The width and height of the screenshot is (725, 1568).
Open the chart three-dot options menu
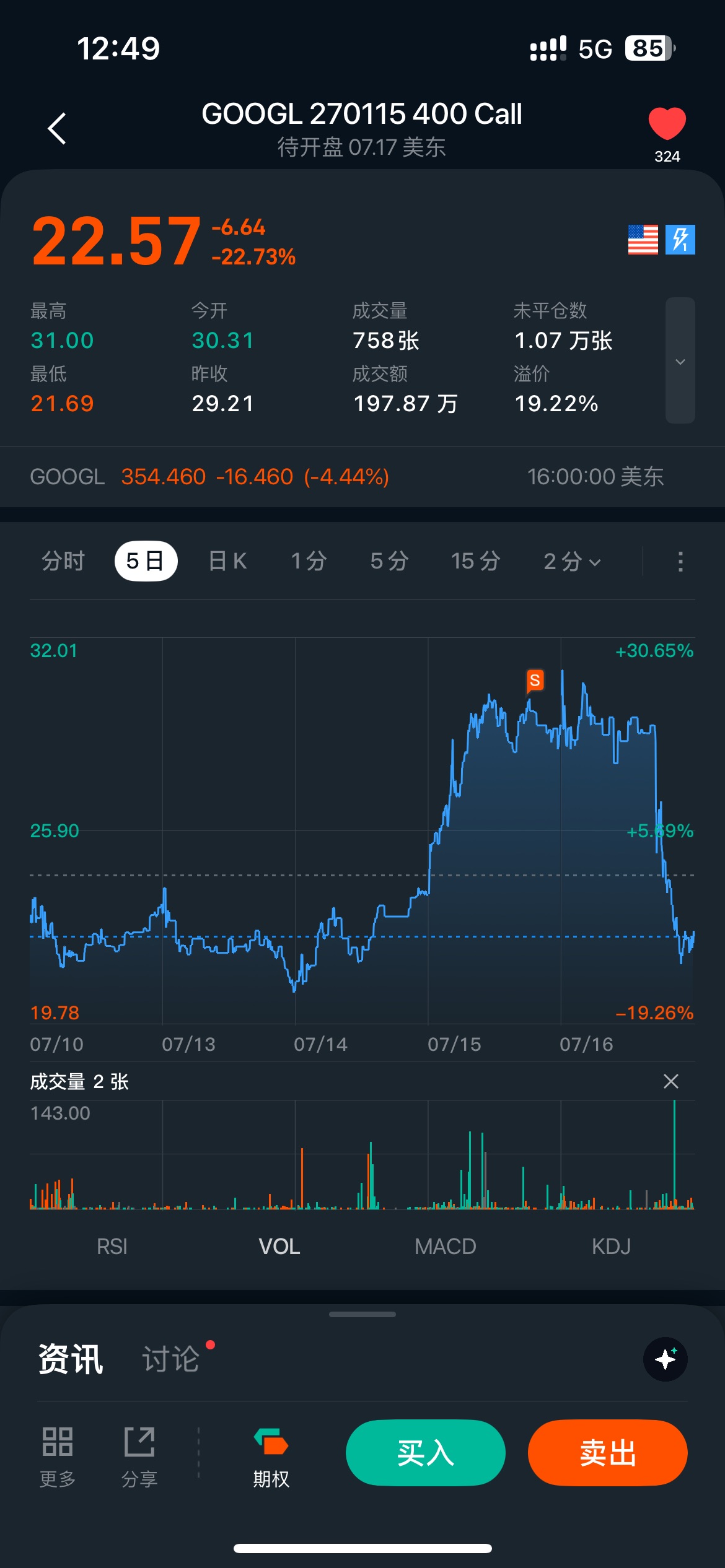[x=680, y=562]
